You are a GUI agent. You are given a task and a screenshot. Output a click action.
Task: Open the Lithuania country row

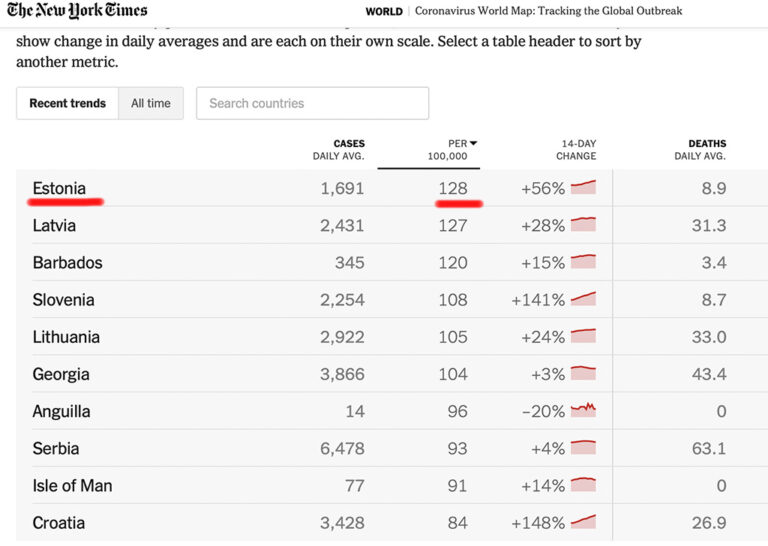[x=66, y=337]
